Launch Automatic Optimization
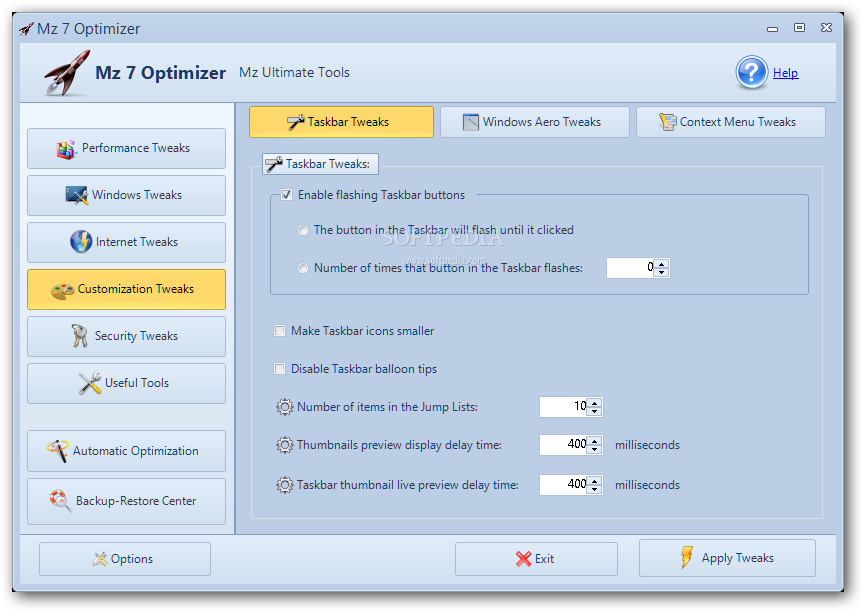This screenshot has width=864, height=612. (x=126, y=451)
